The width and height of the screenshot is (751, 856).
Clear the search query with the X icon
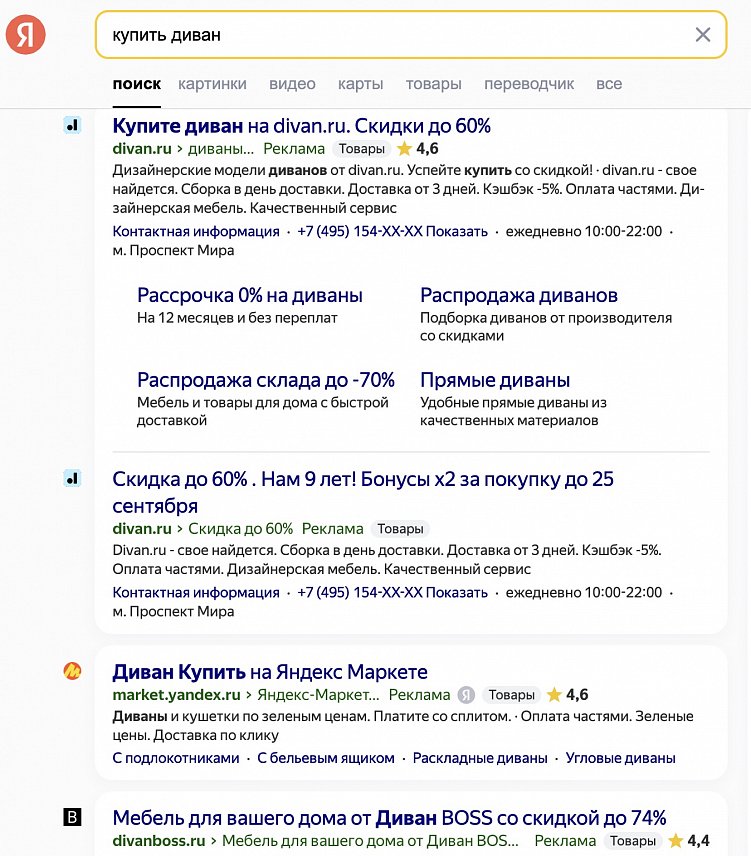pyautogui.click(x=703, y=33)
